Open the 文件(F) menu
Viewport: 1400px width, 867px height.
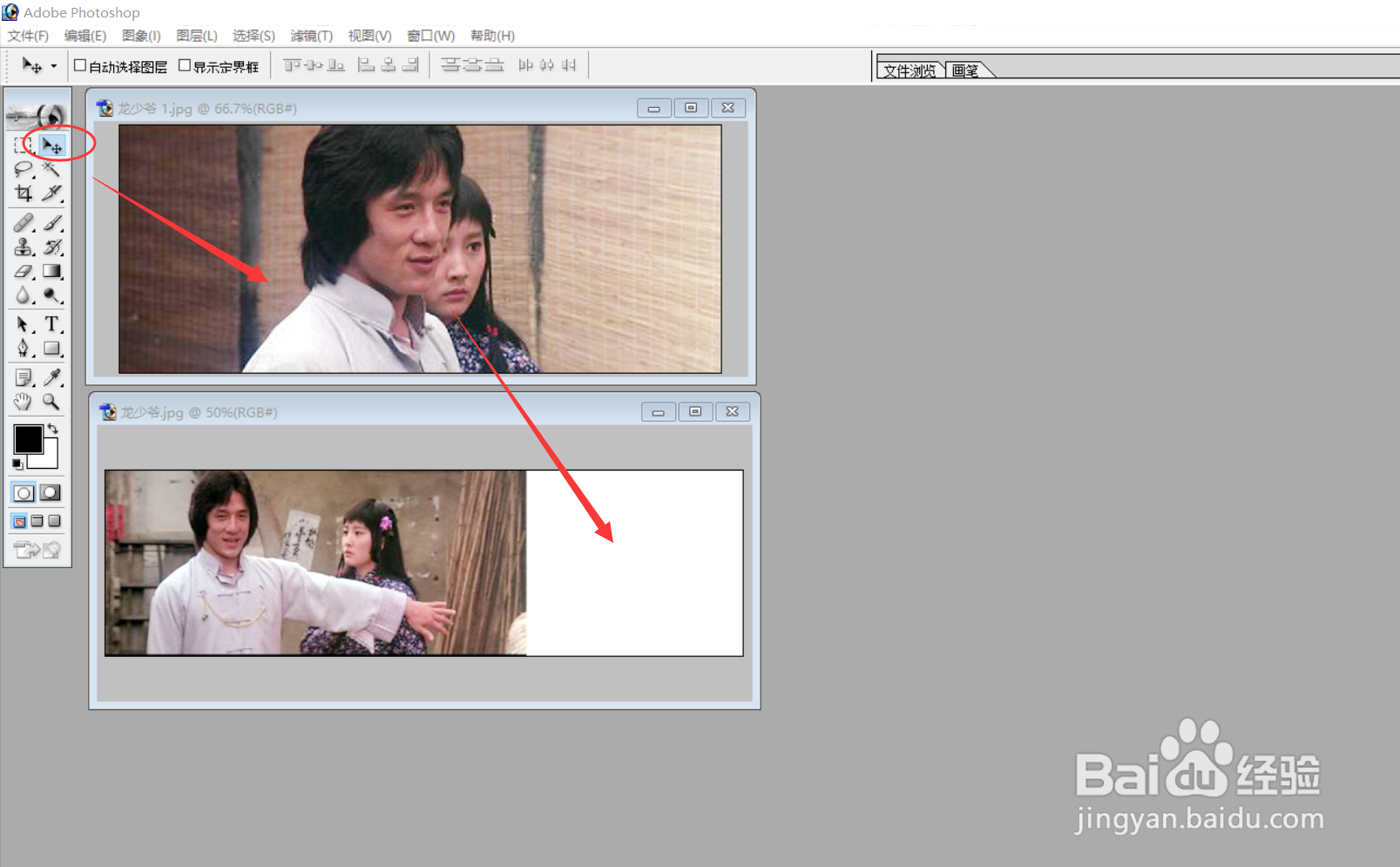pos(28,36)
